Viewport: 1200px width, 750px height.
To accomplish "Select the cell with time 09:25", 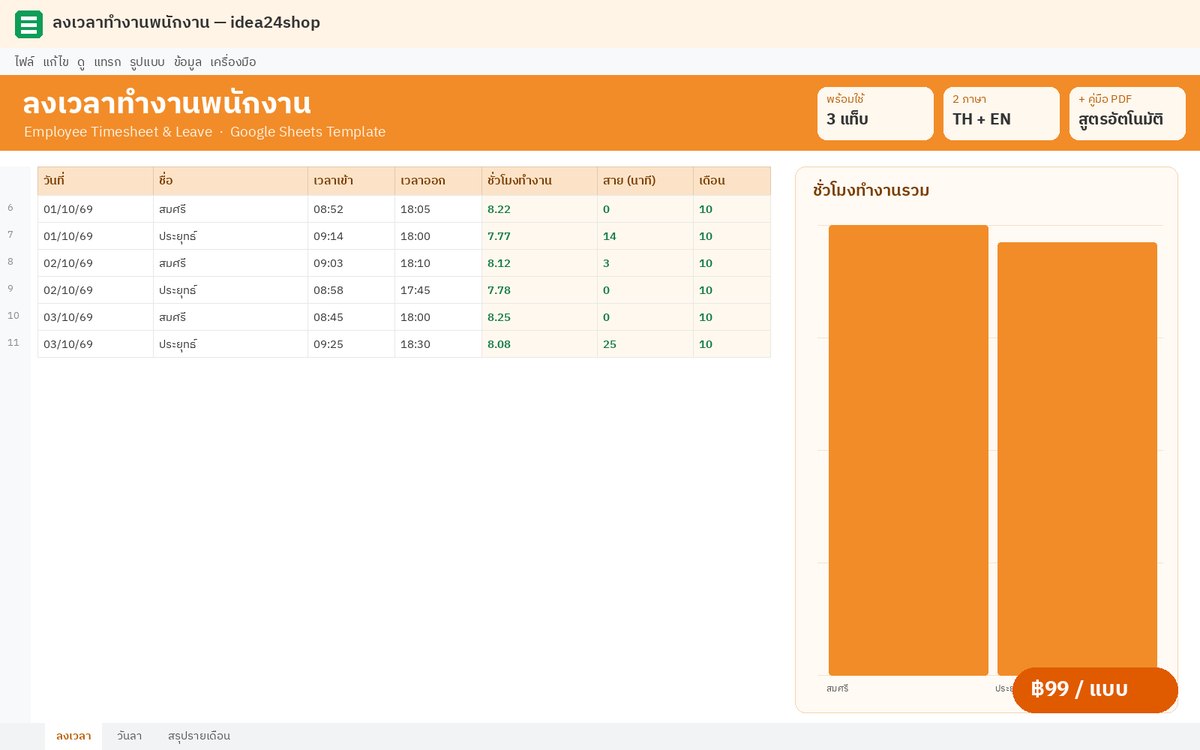I will click(x=351, y=344).
